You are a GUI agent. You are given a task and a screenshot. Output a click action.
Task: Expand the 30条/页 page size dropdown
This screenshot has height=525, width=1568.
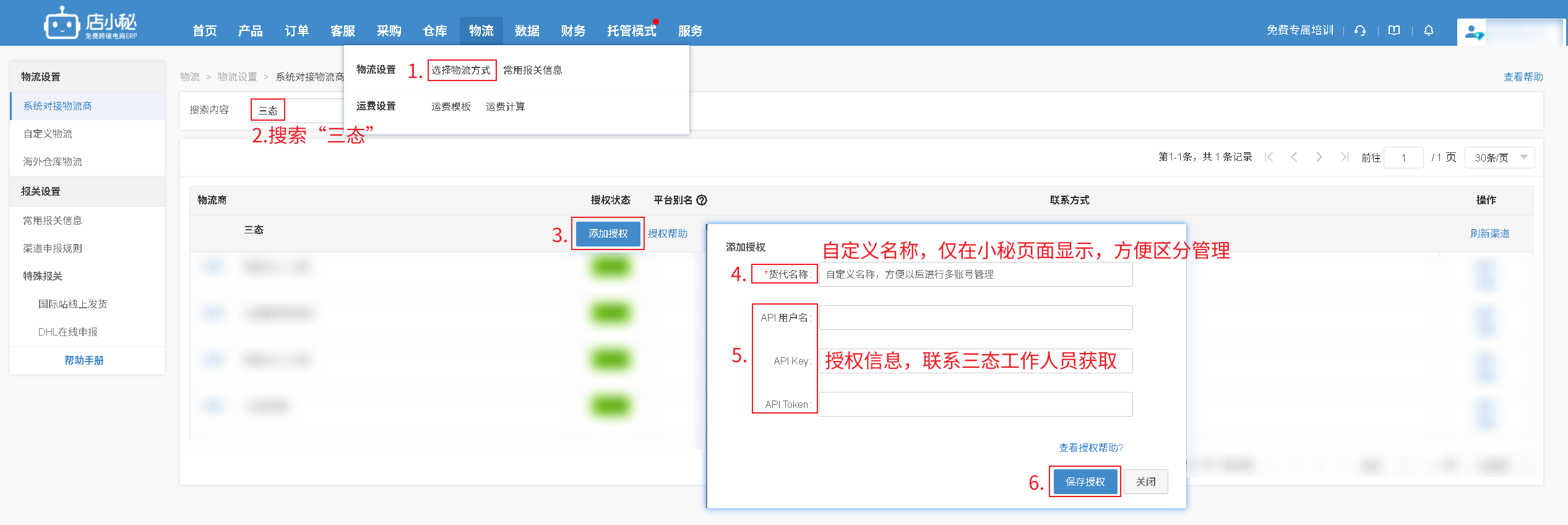(1499, 158)
